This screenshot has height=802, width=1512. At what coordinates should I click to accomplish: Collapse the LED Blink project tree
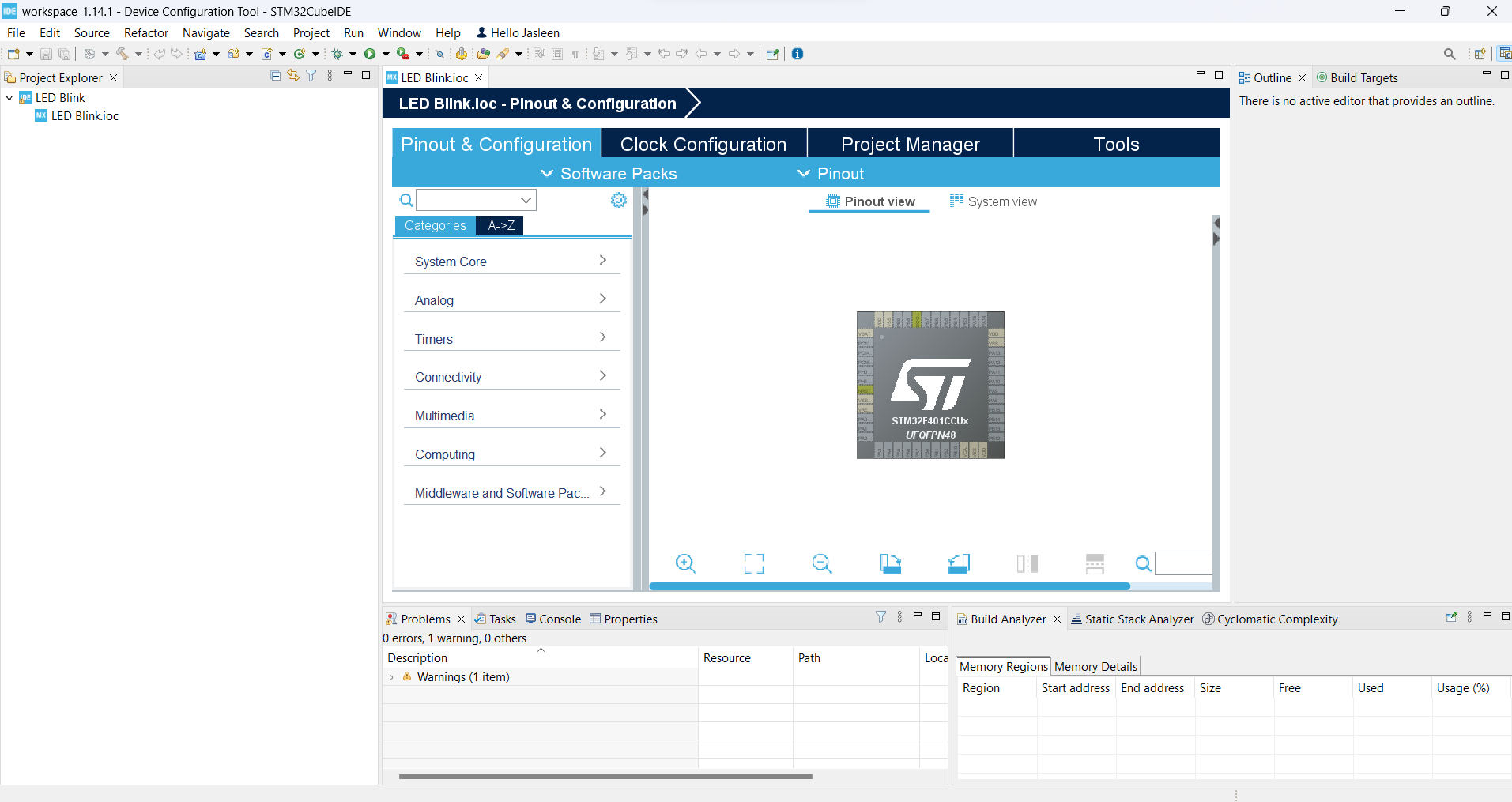click(9, 97)
